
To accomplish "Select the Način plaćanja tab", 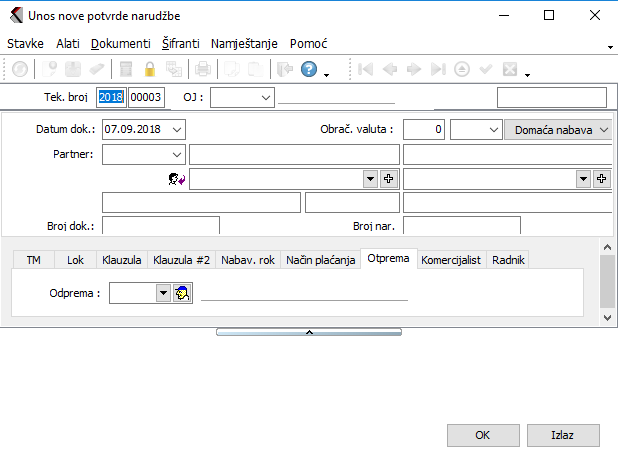I will point(320,260).
